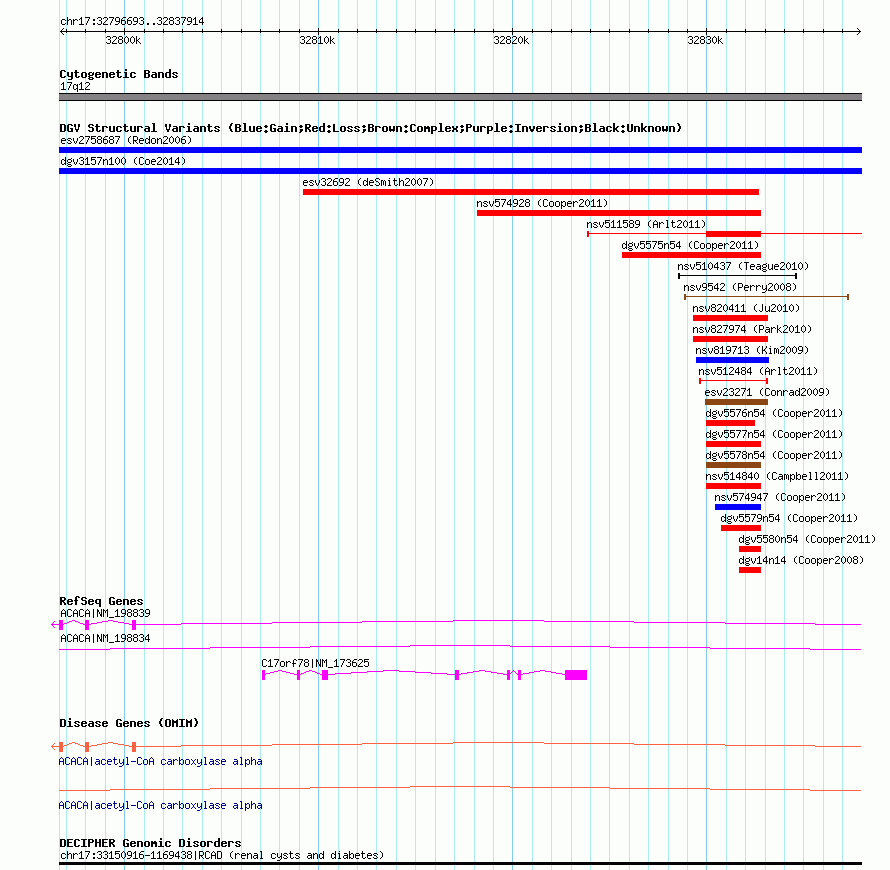Select nsv827974 (Park2010) variant label
The height and width of the screenshot is (870, 890).
pyautogui.click(x=752, y=329)
